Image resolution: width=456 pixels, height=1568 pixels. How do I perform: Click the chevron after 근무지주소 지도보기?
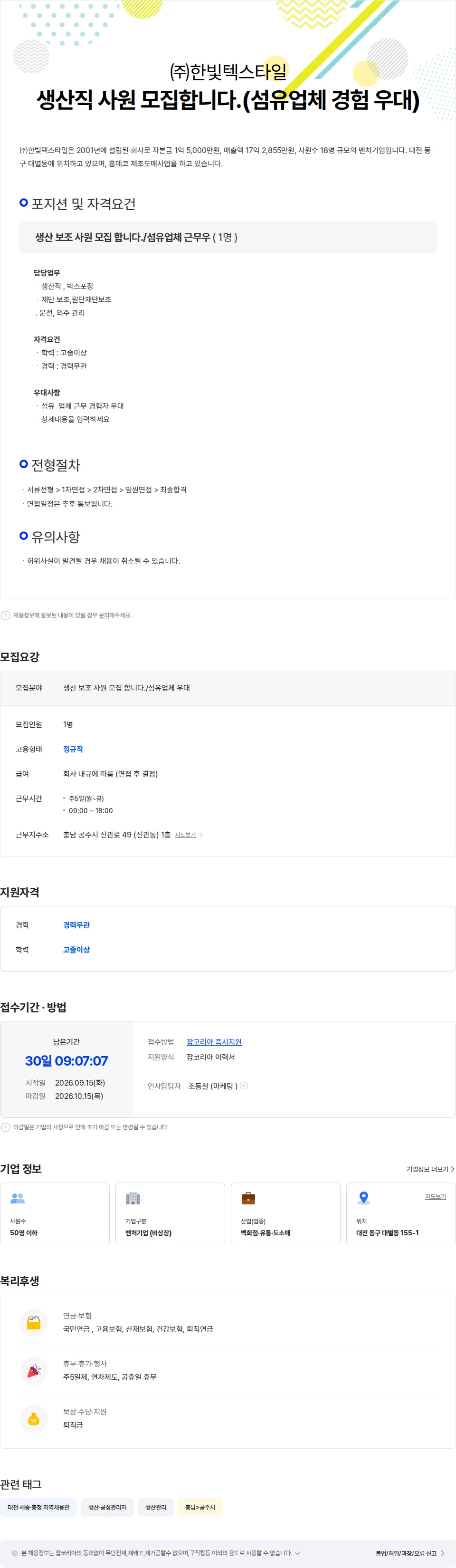[x=201, y=835]
